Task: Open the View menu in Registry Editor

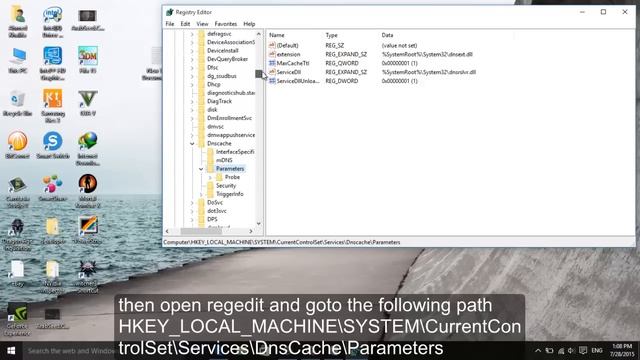Action: pos(202,24)
